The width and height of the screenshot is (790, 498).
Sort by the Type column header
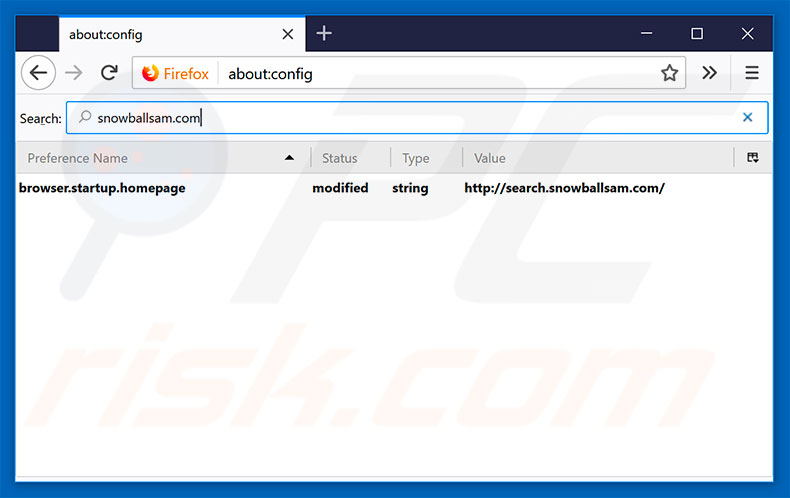(426, 158)
